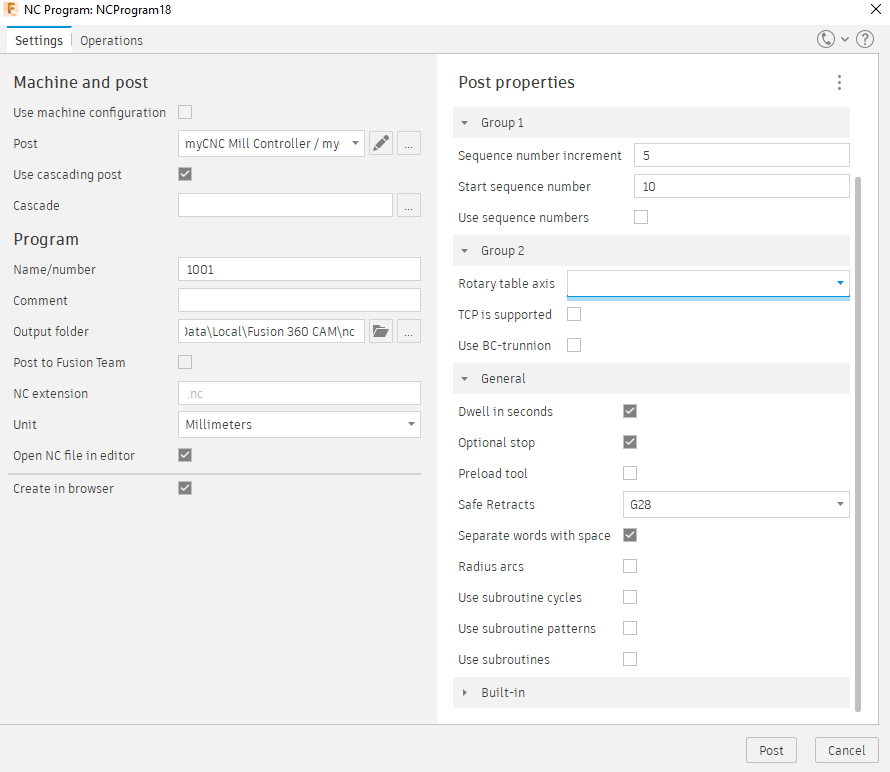The width and height of the screenshot is (890, 772).
Task: Click the output folder browse icon
Action: (380, 331)
